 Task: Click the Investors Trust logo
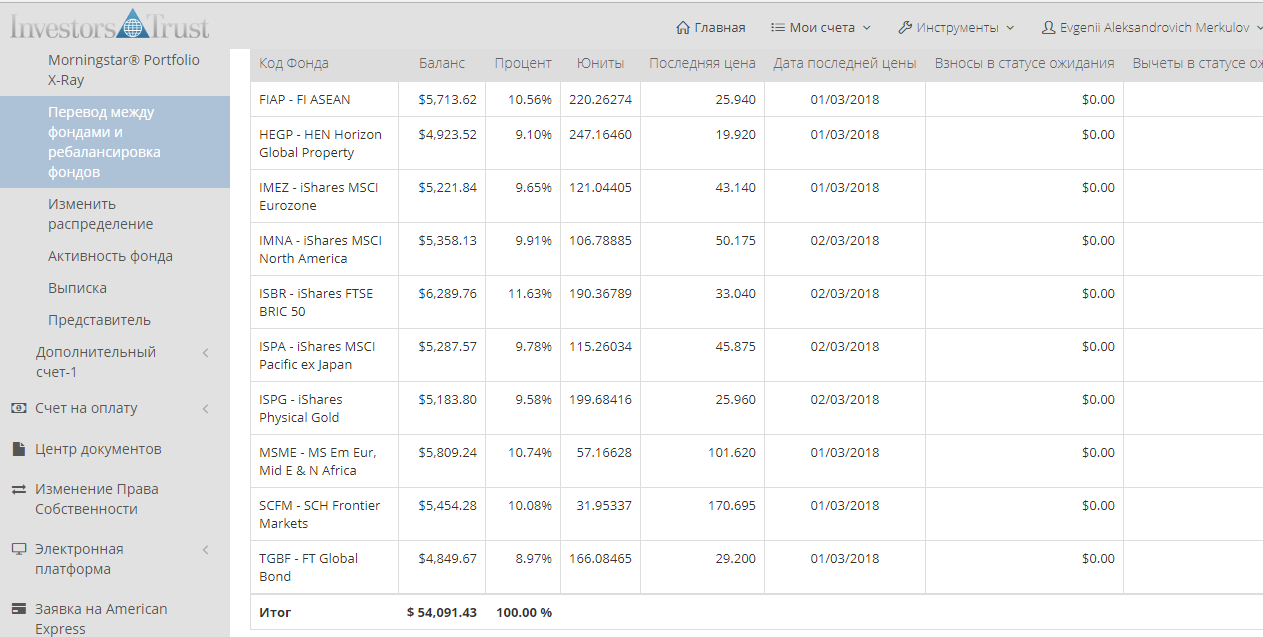[110, 23]
